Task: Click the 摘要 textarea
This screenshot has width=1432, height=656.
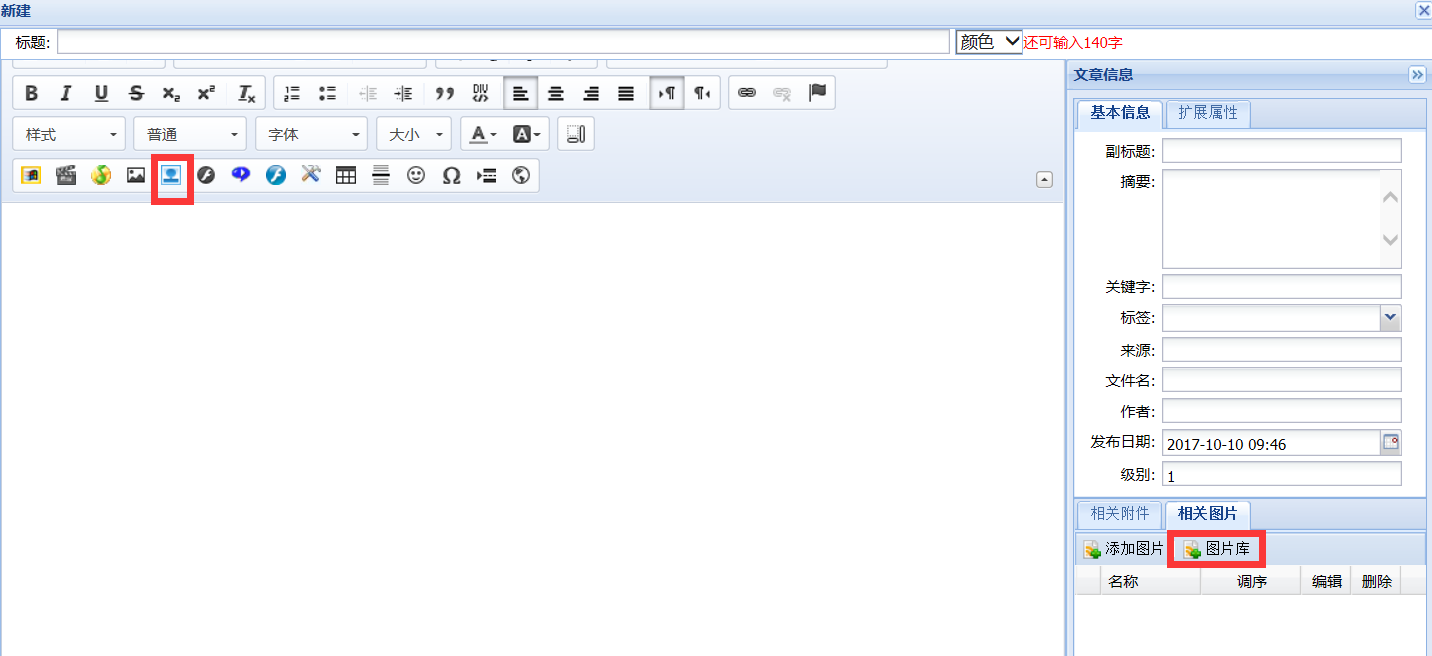Action: click(x=1282, y=219)
